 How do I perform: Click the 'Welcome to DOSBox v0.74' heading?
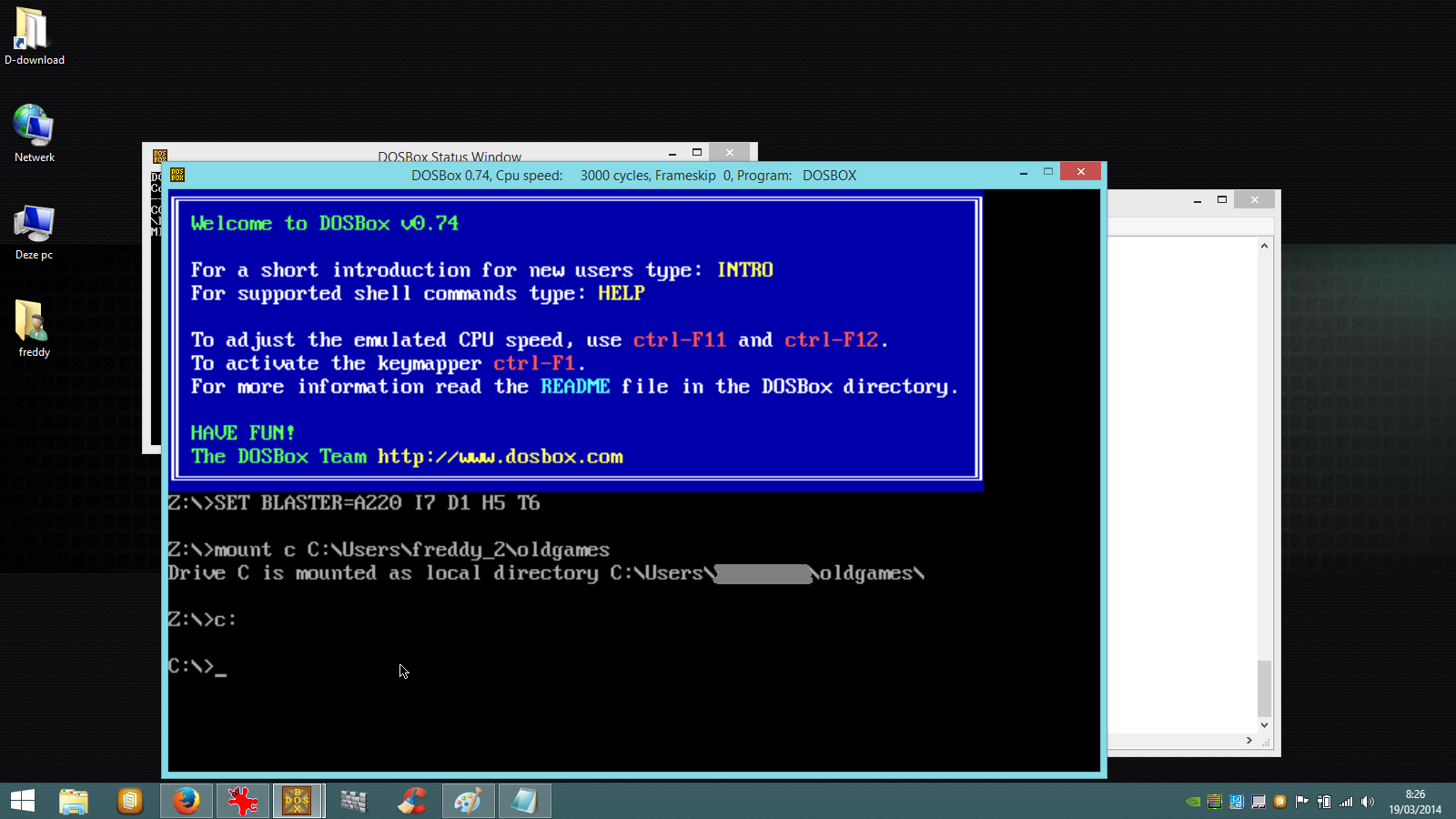pos(325,223)
